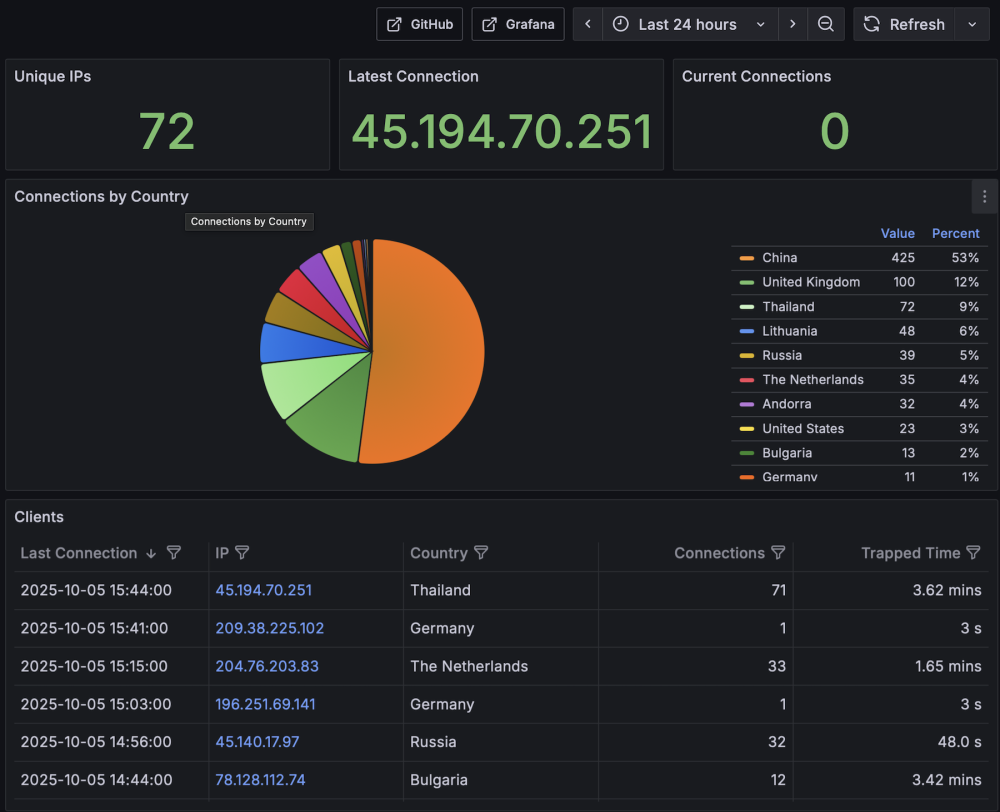Toggle China series in legend
The height and width of the screenshot is (812, 1000).
click(779, 258)
